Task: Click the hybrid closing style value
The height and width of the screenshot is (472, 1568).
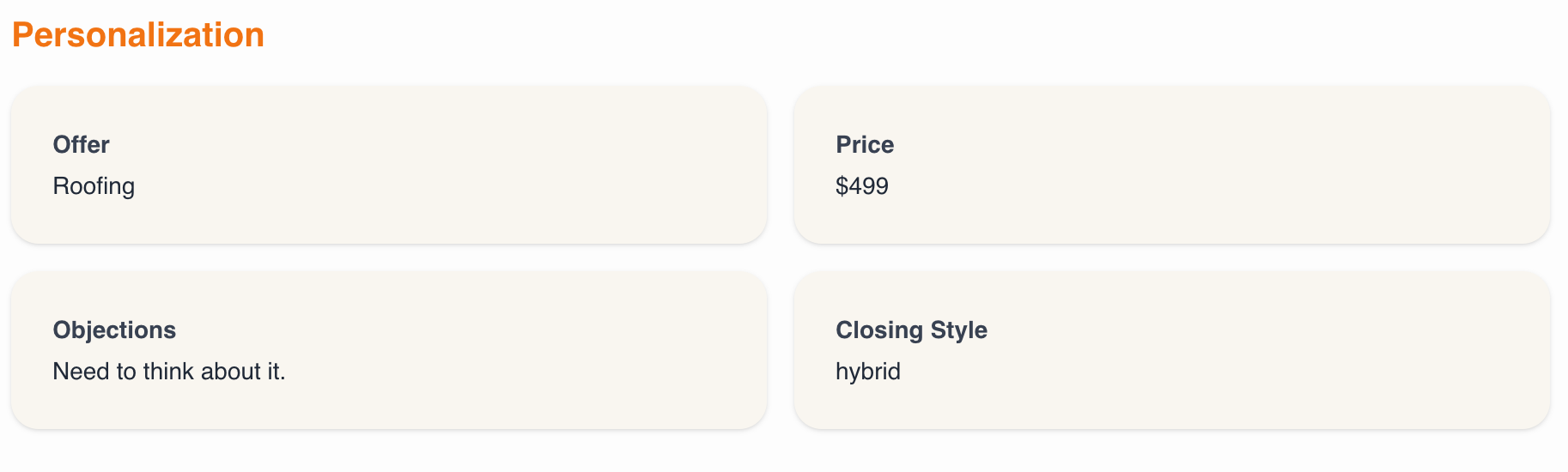Action: point(868,372)
